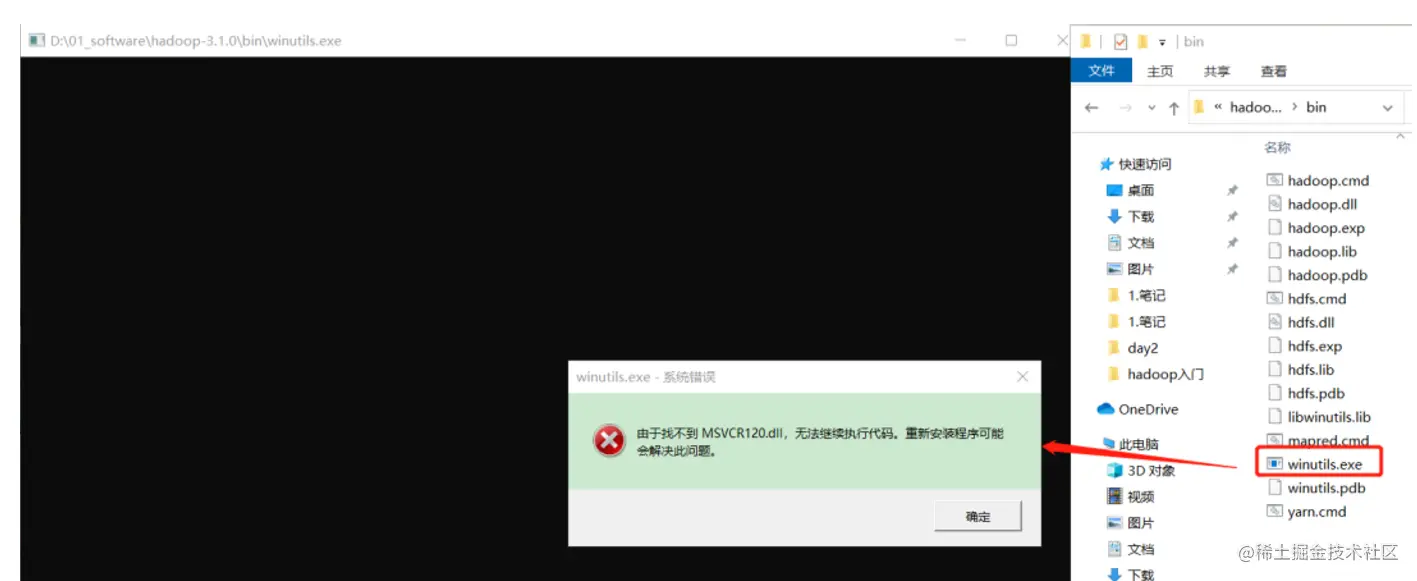The image size is (1417, 581).
Task: Click the New Folder icon in Explorer's title bar
Action: [x=1143, y=41]
